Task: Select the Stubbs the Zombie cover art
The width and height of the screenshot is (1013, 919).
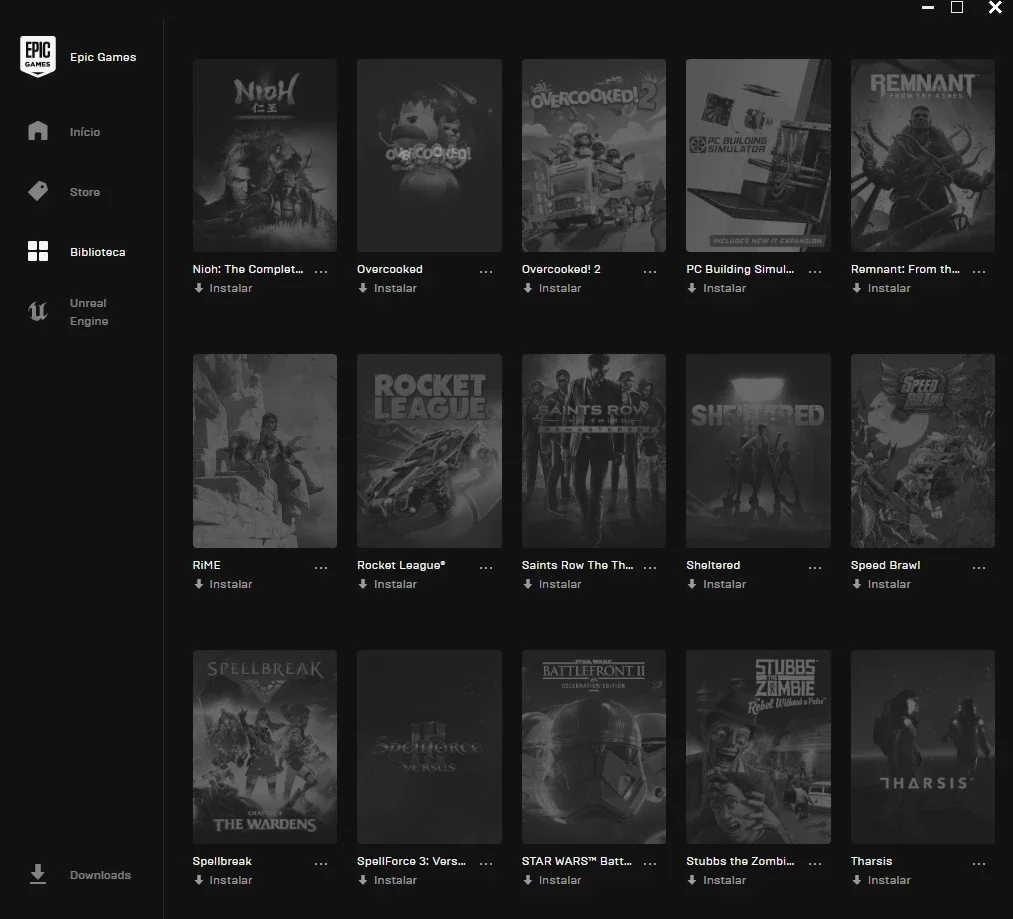Action: click(x=758, y=746)
